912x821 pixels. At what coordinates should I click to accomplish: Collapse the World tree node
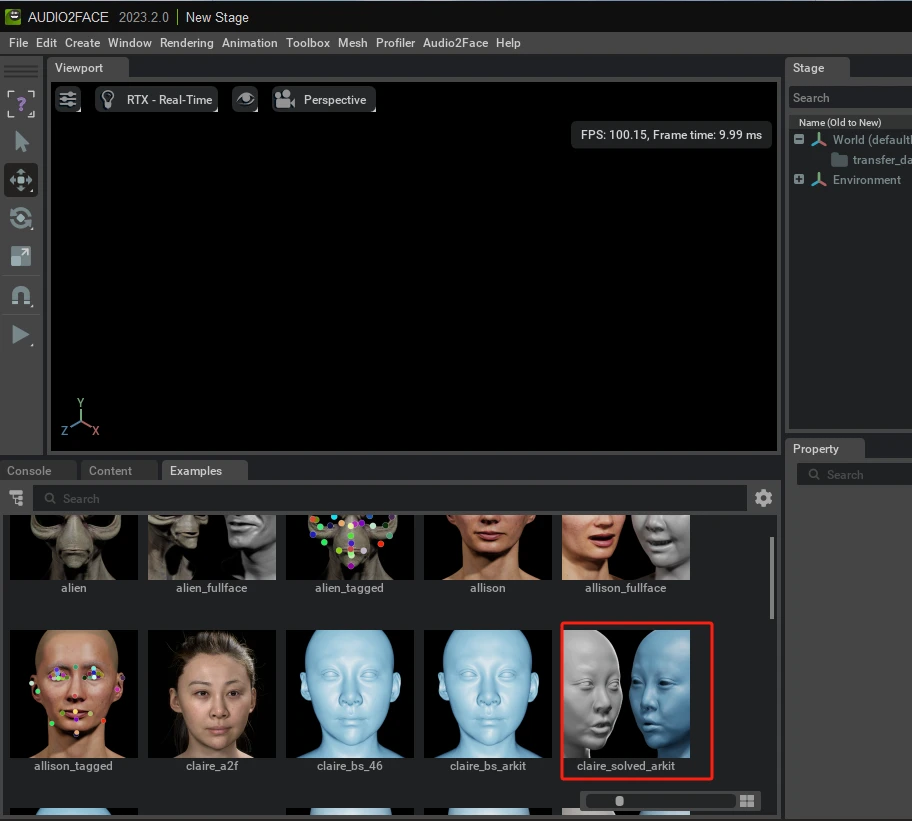click(799, 140)
